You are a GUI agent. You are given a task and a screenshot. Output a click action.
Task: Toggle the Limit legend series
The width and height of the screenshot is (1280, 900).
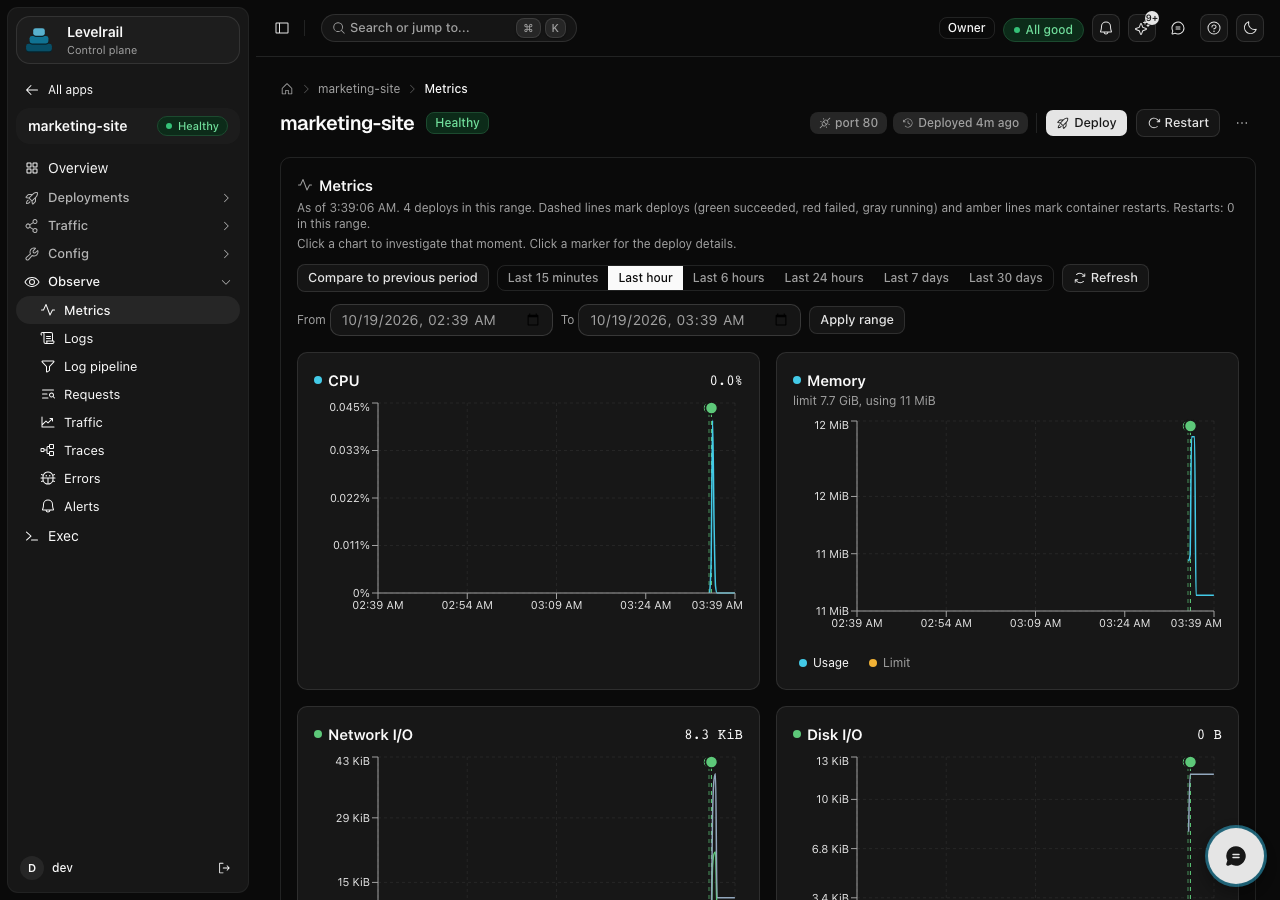pyautogui.click(x=889, y=663)
